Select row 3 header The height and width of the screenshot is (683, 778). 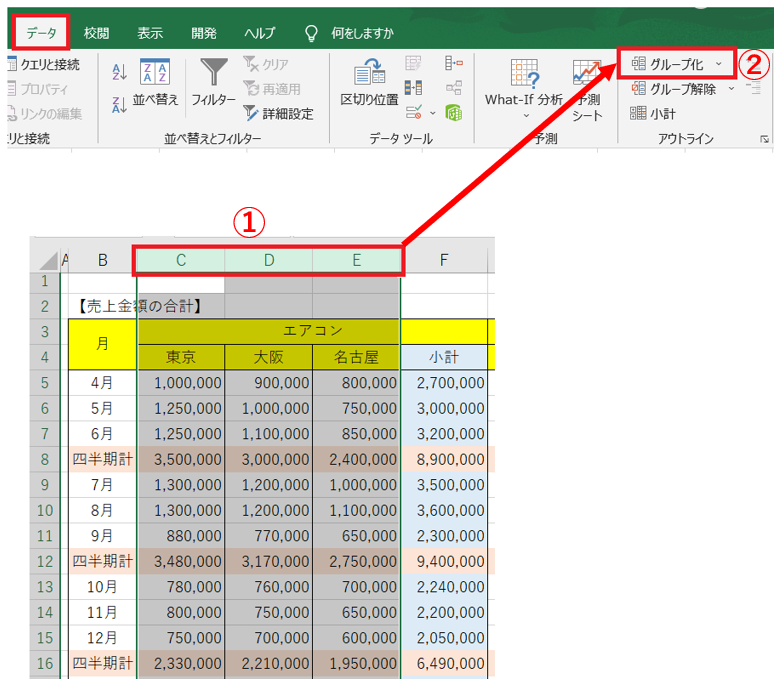[x=45, y=332]
